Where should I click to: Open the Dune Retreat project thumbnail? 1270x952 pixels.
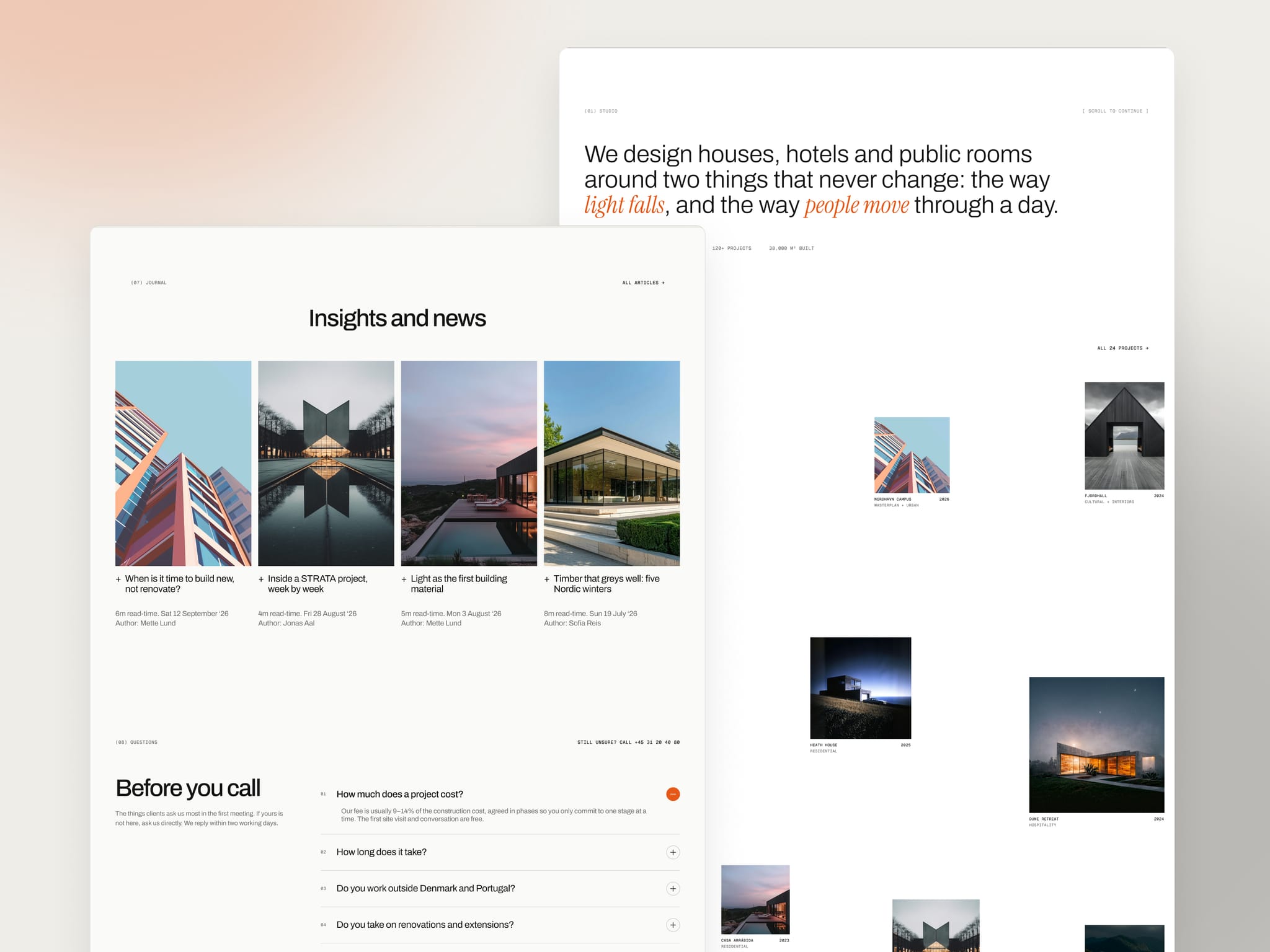(x=1096, y=745)
